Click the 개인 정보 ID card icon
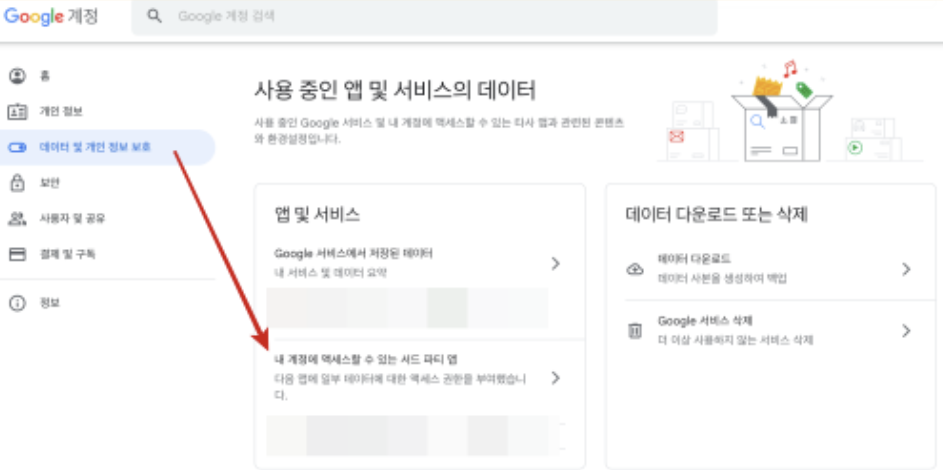The width and height of the screenshot is (943, 470). coord(17,112)
